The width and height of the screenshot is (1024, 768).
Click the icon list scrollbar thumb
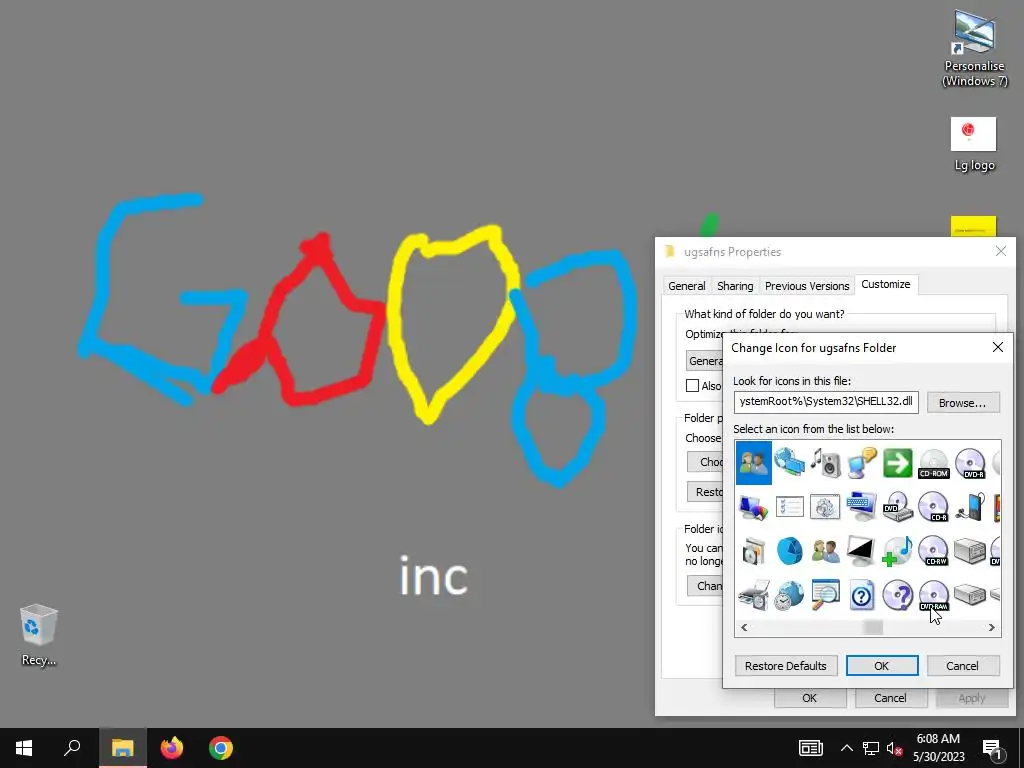(873, 627)
